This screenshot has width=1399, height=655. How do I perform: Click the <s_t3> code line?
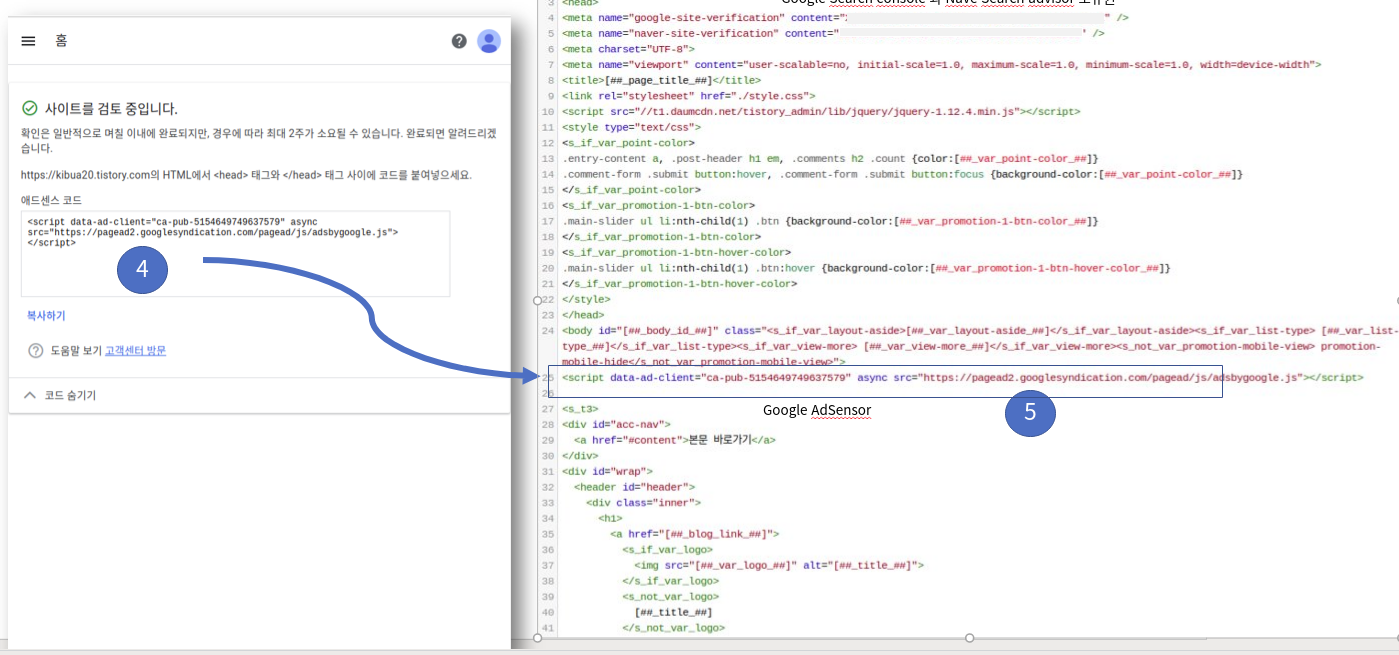click(x=580, y=409)
